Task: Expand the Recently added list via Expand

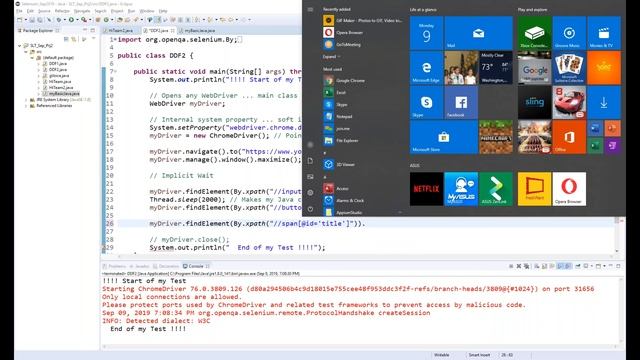Action: coord(331,57)
